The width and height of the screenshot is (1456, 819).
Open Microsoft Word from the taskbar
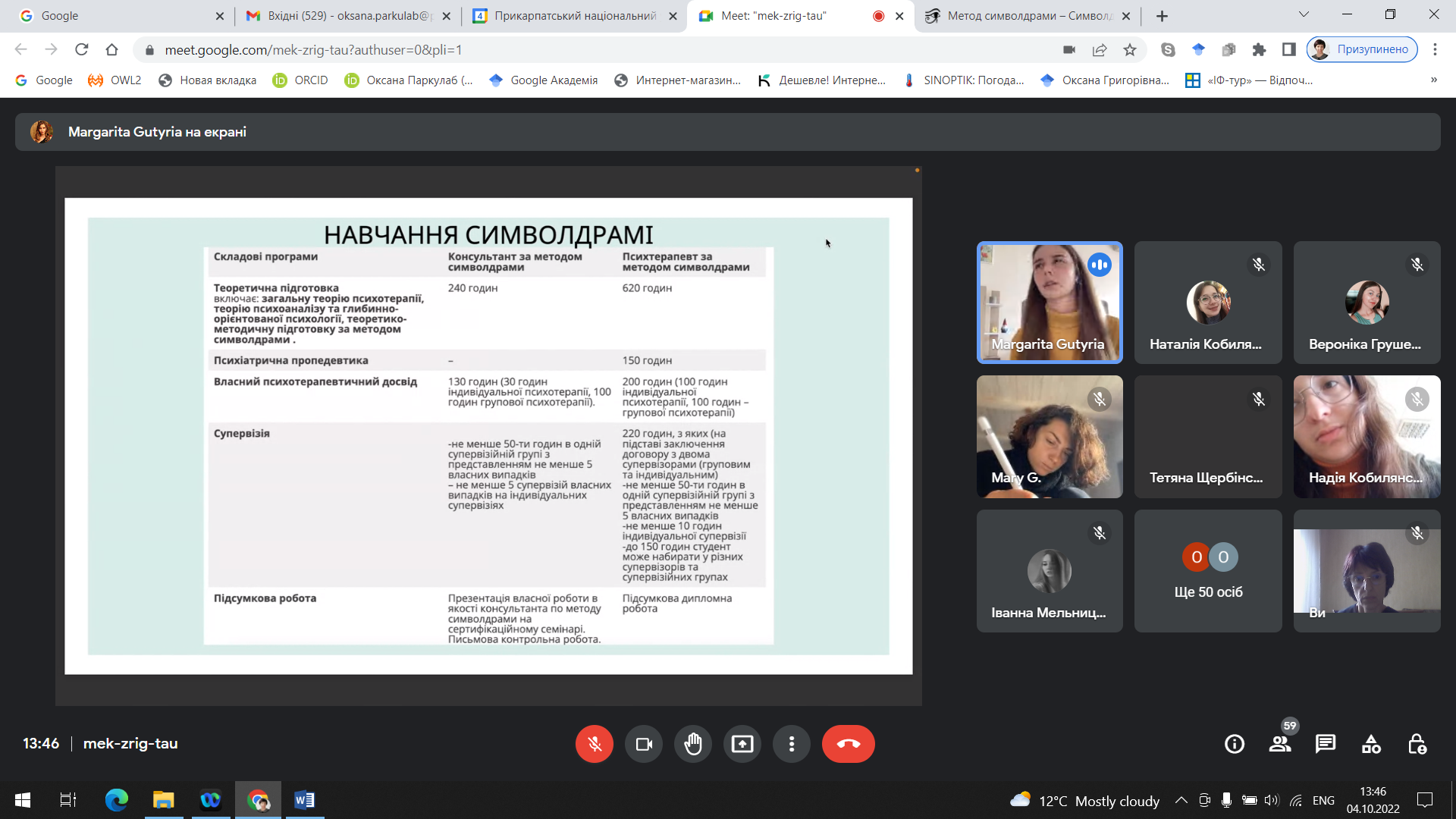click(x=304, y=799)
